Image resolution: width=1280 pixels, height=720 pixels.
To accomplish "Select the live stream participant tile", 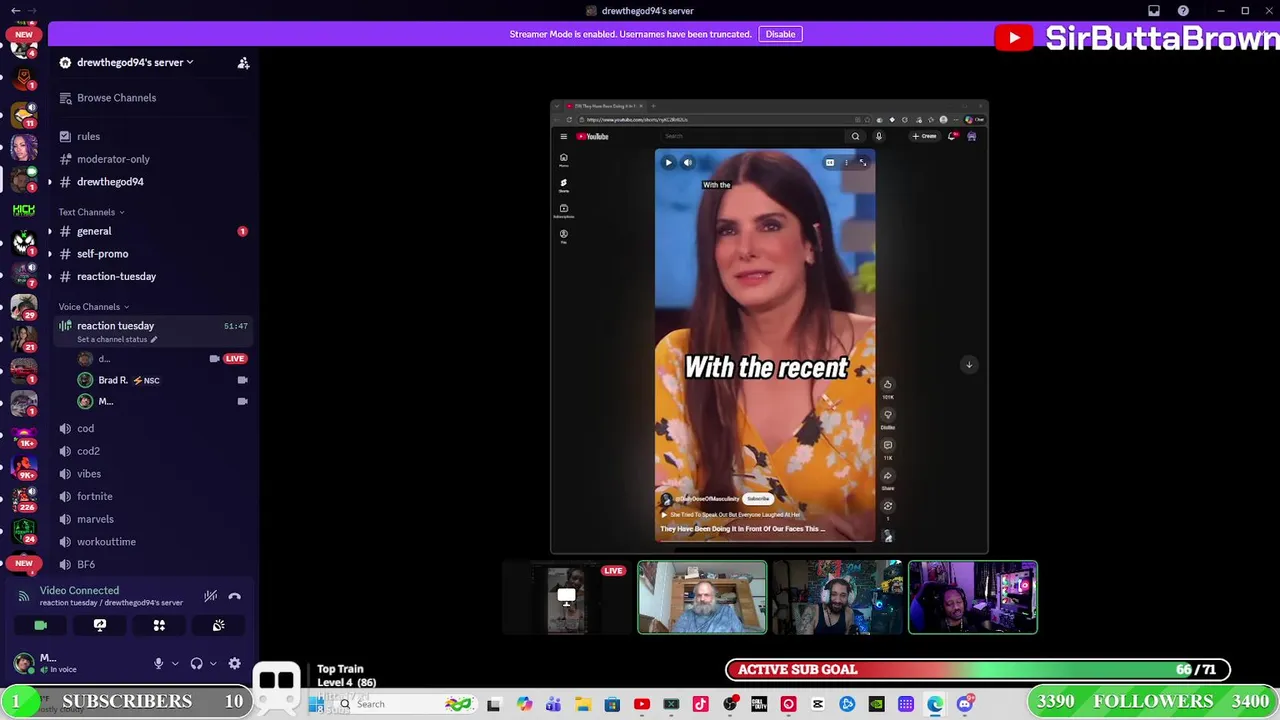I will [x=567, y=597].
